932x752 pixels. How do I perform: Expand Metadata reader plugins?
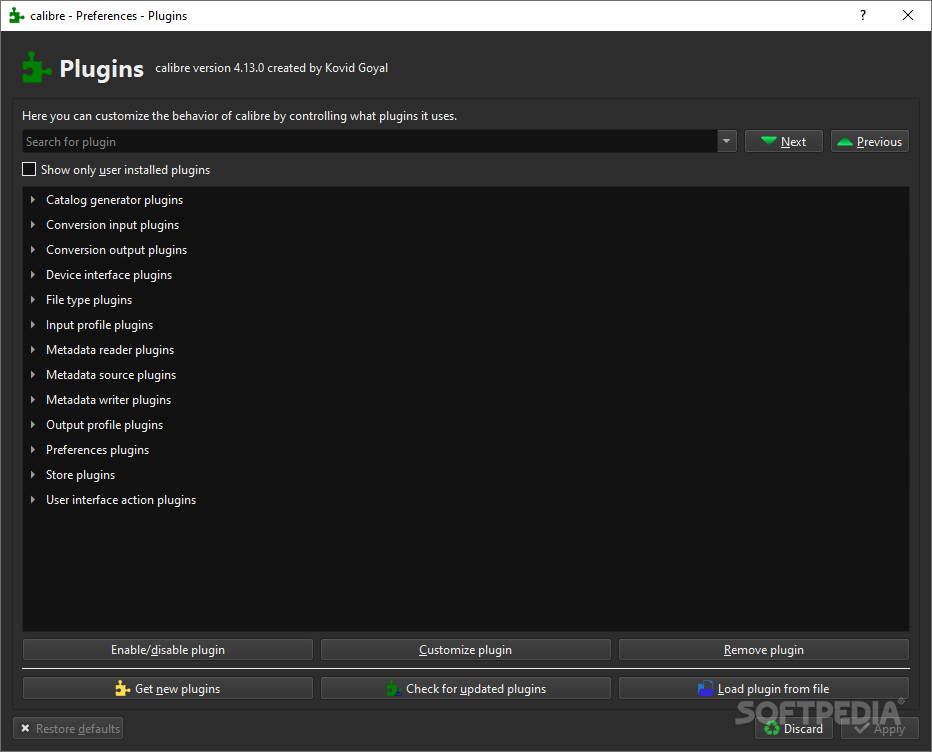tap(33, 350)
